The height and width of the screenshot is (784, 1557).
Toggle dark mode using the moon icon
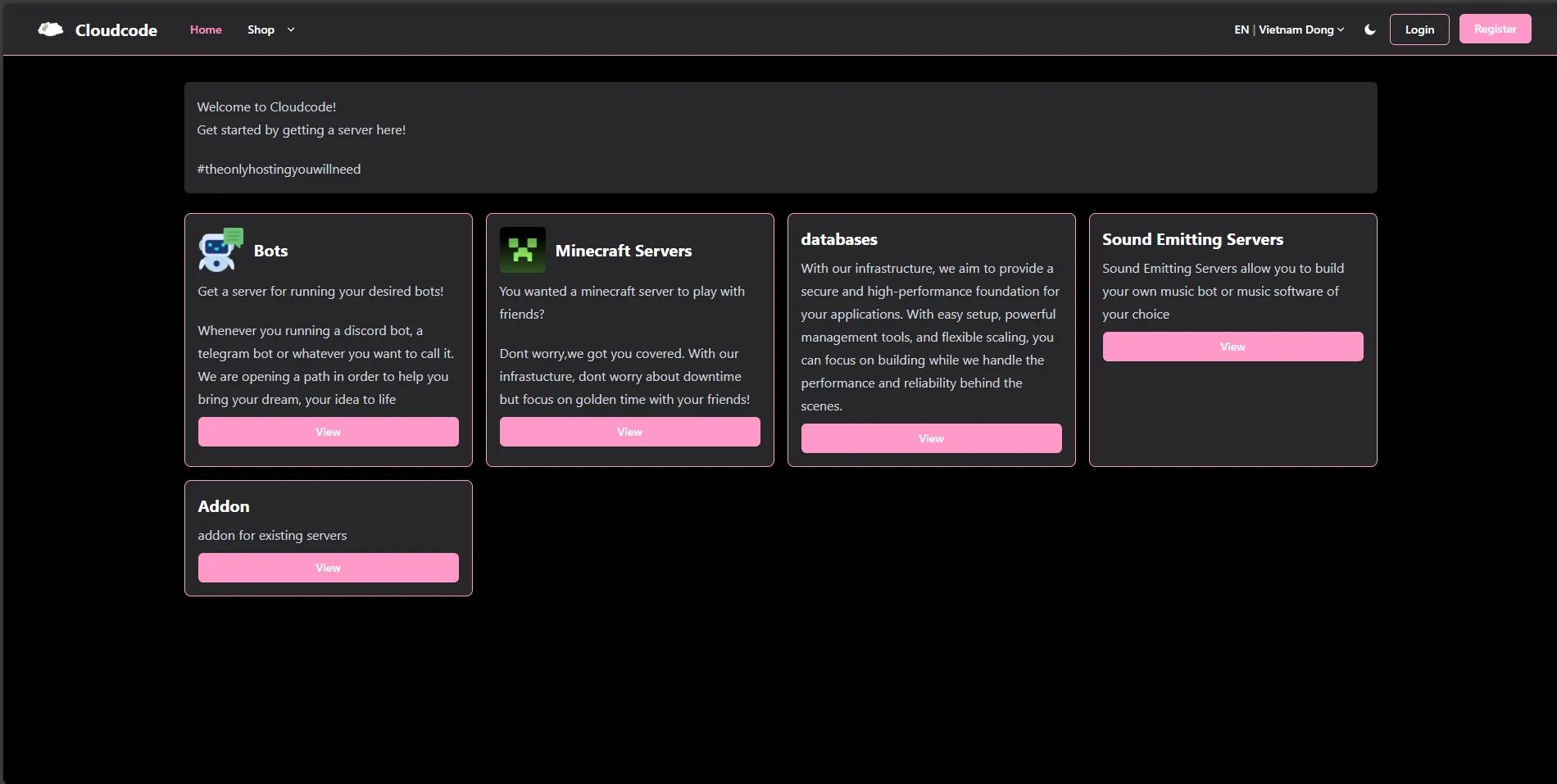(1369, 29)
